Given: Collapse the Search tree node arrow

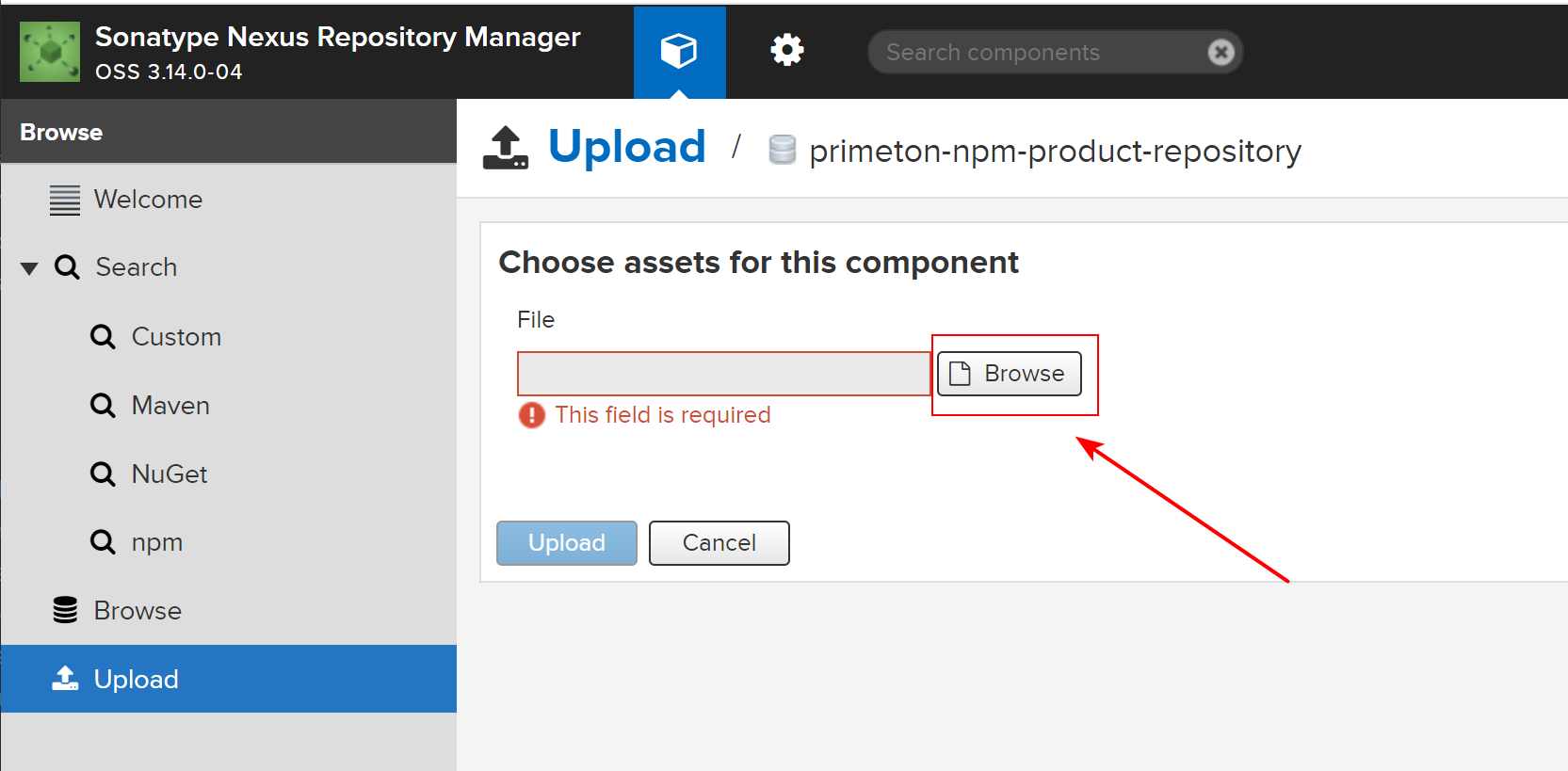Looking at the screenshot, I should click(x=29, y=268).
